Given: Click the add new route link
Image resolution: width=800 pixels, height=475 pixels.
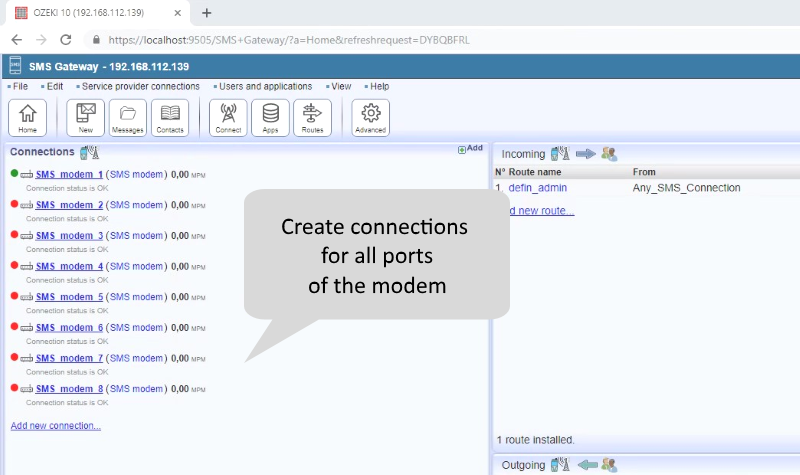Looking at the screenshot, I should 542,211.
